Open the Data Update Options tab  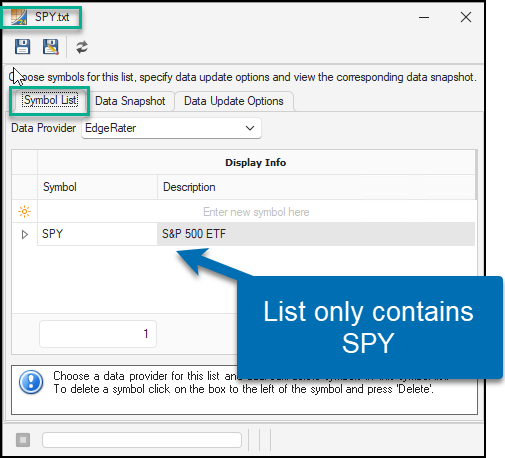coord(234,101)
